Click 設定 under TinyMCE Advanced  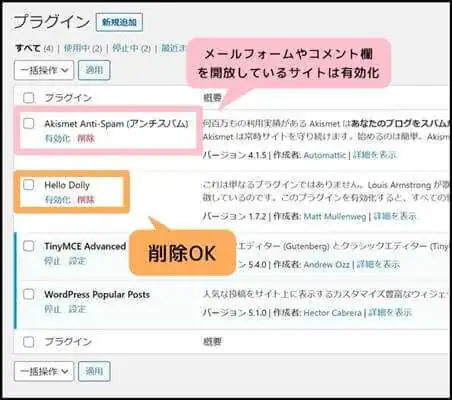point(77,261)
